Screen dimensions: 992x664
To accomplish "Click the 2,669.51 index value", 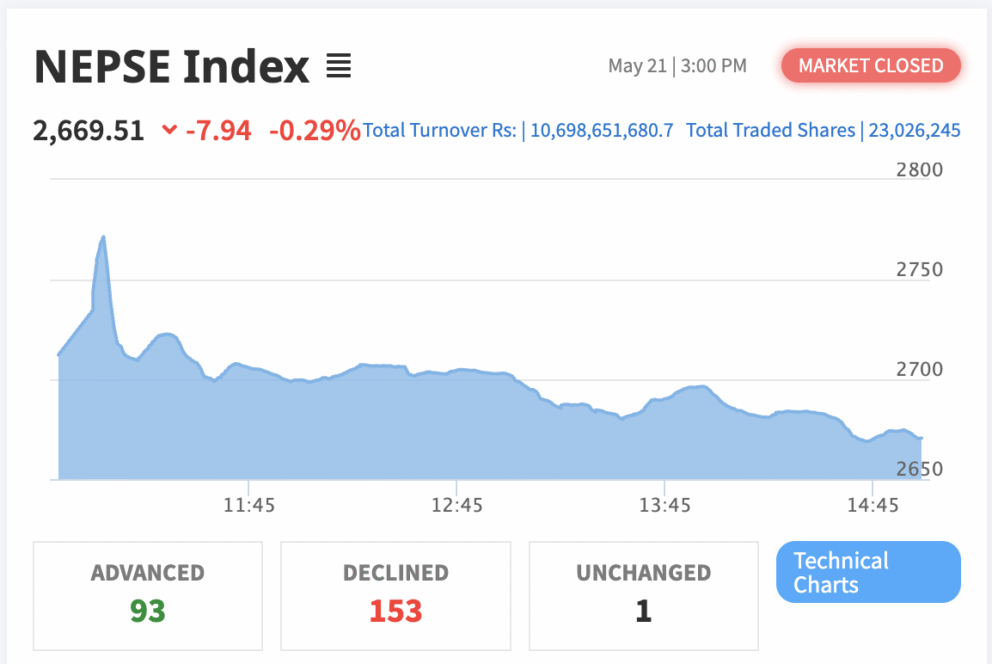I will point(89,131).
